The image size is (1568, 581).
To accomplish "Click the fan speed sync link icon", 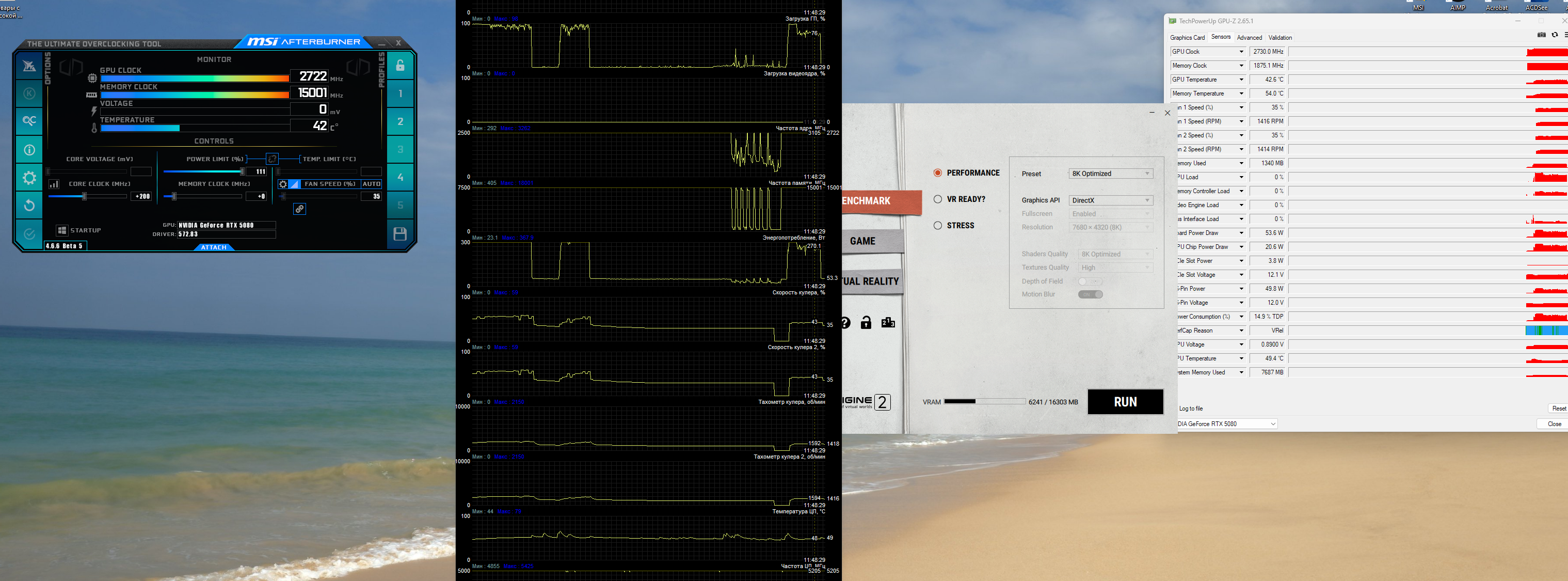I will click(299, 209).
